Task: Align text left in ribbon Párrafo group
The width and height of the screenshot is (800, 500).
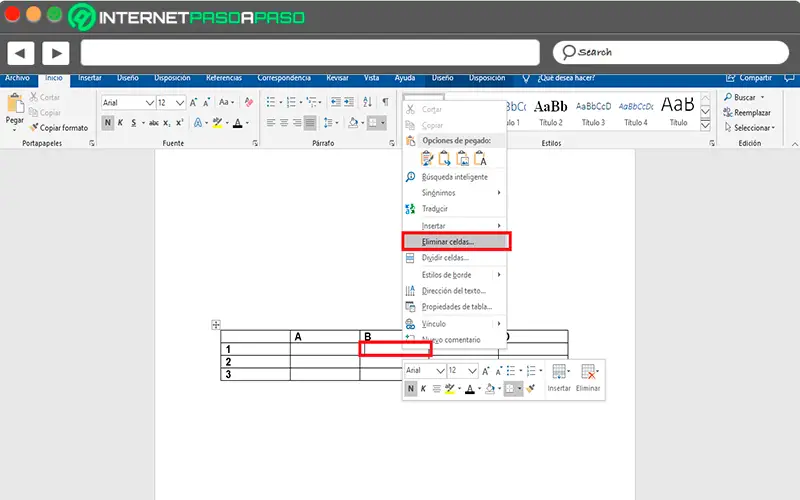Action: tap(271, 123)
